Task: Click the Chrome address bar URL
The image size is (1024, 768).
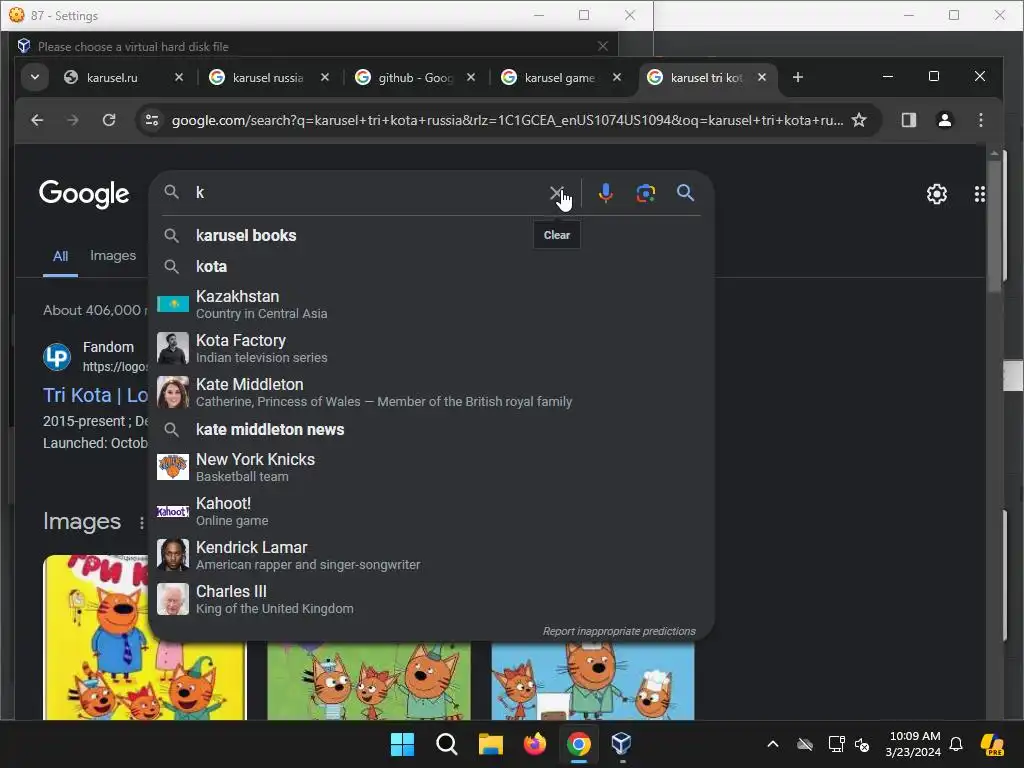Action: tap(507, 120)
